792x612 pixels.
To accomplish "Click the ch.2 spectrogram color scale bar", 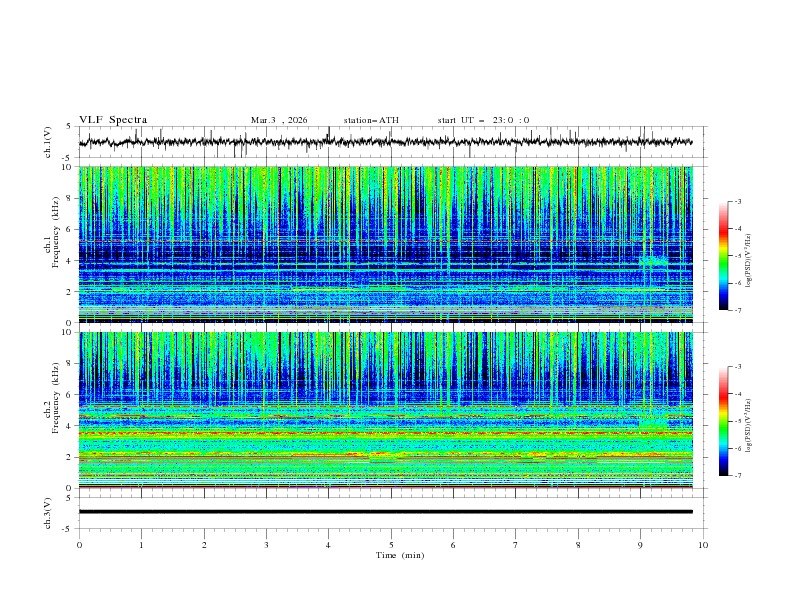I will 724,421.
